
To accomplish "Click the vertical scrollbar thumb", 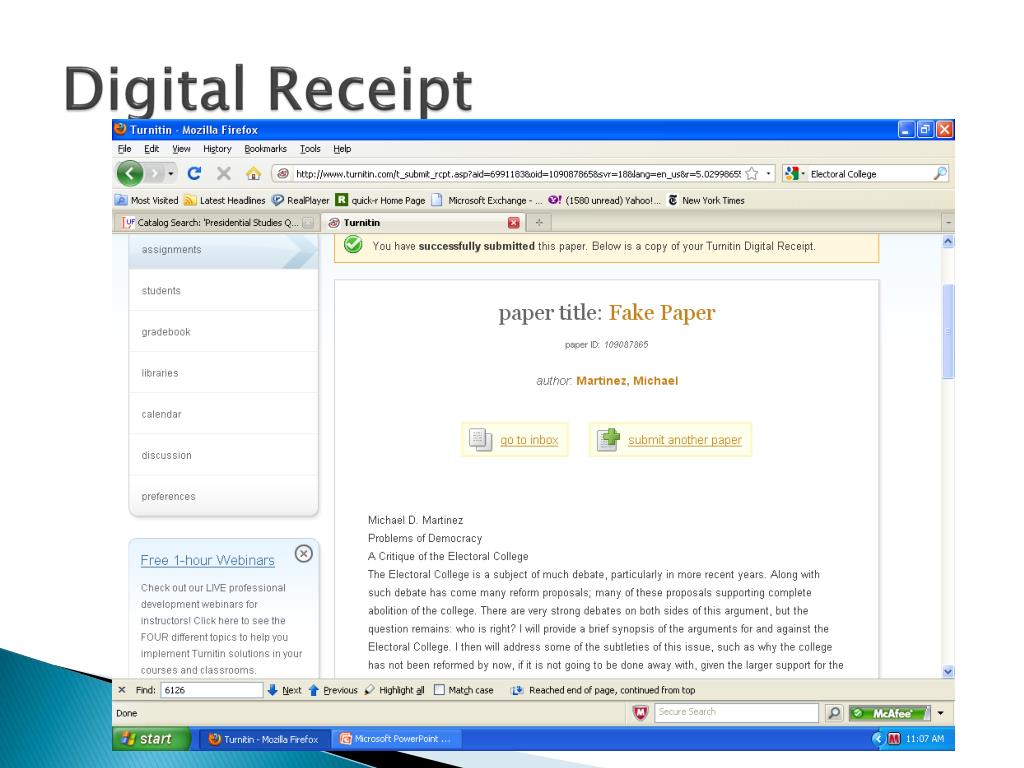I will point(948,331).
